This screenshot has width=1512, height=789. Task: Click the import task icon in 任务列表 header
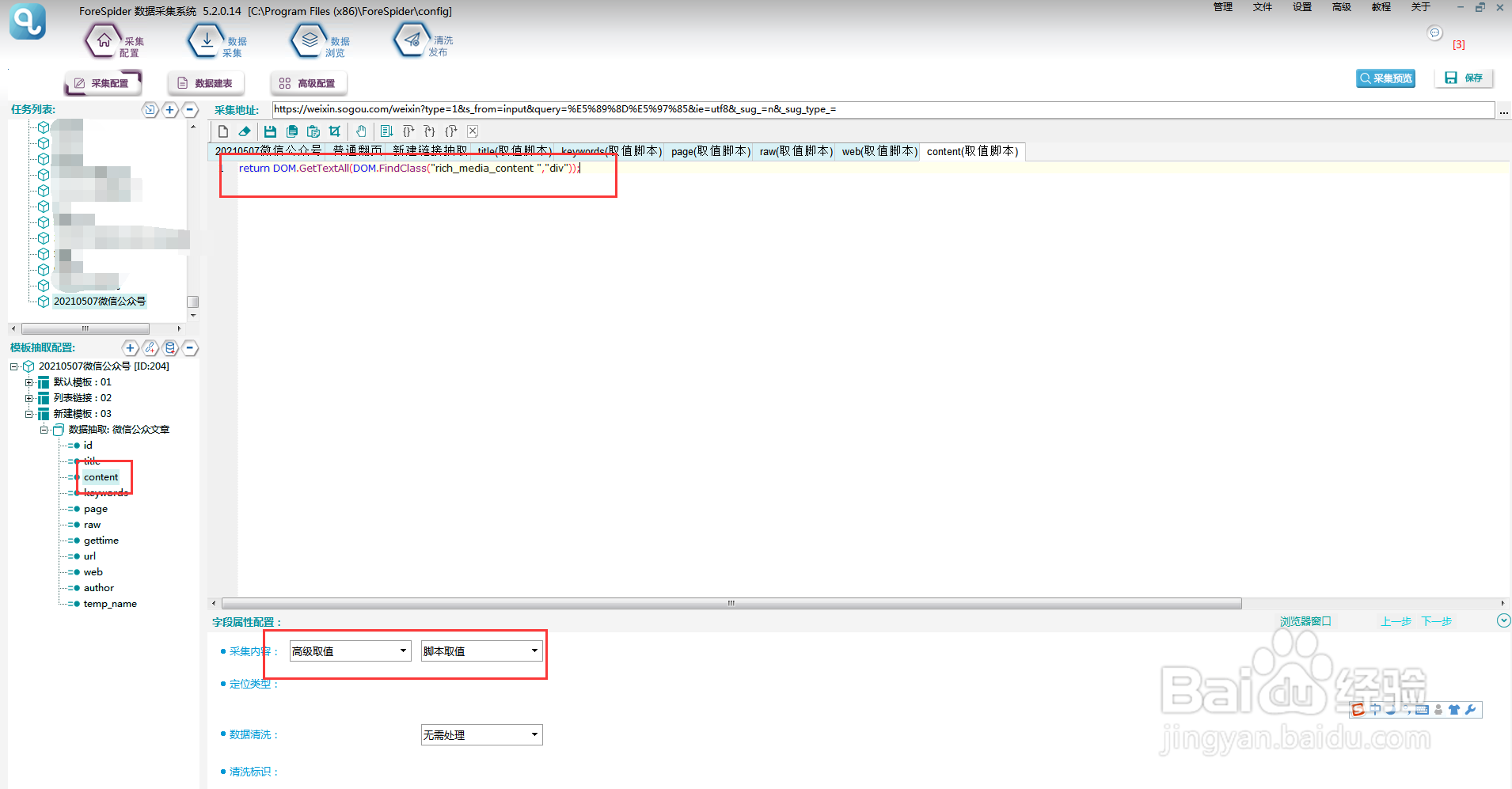pos(150,110)
